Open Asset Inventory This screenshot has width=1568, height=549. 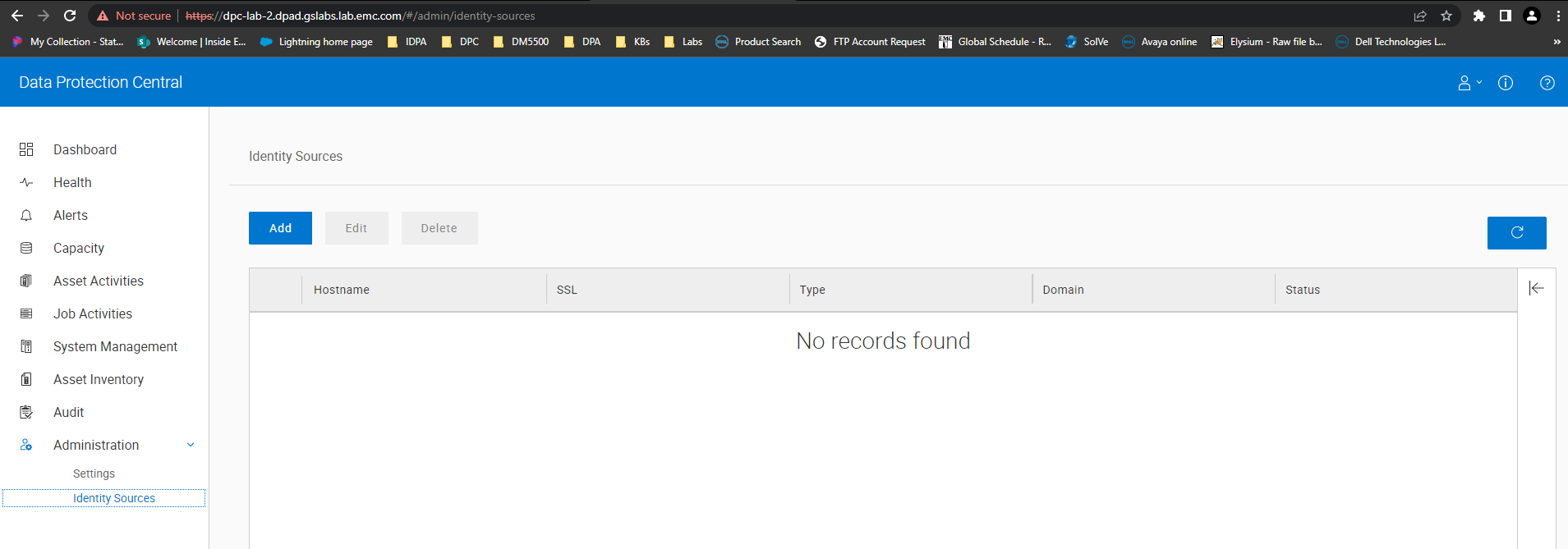99,379
